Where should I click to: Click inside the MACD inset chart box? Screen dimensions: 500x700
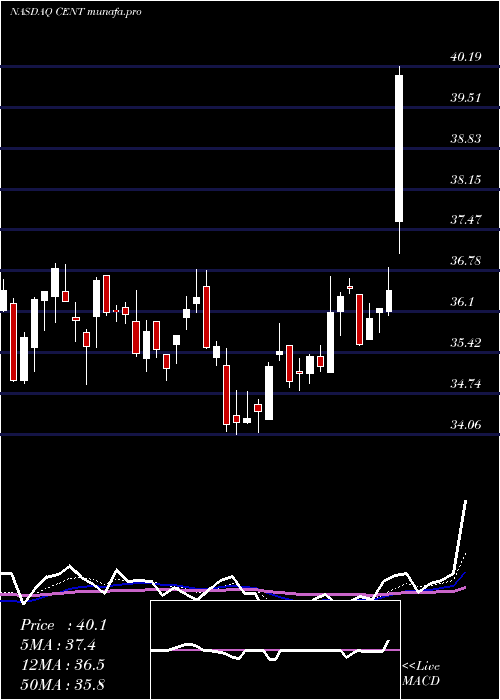(x=275, y=650)
